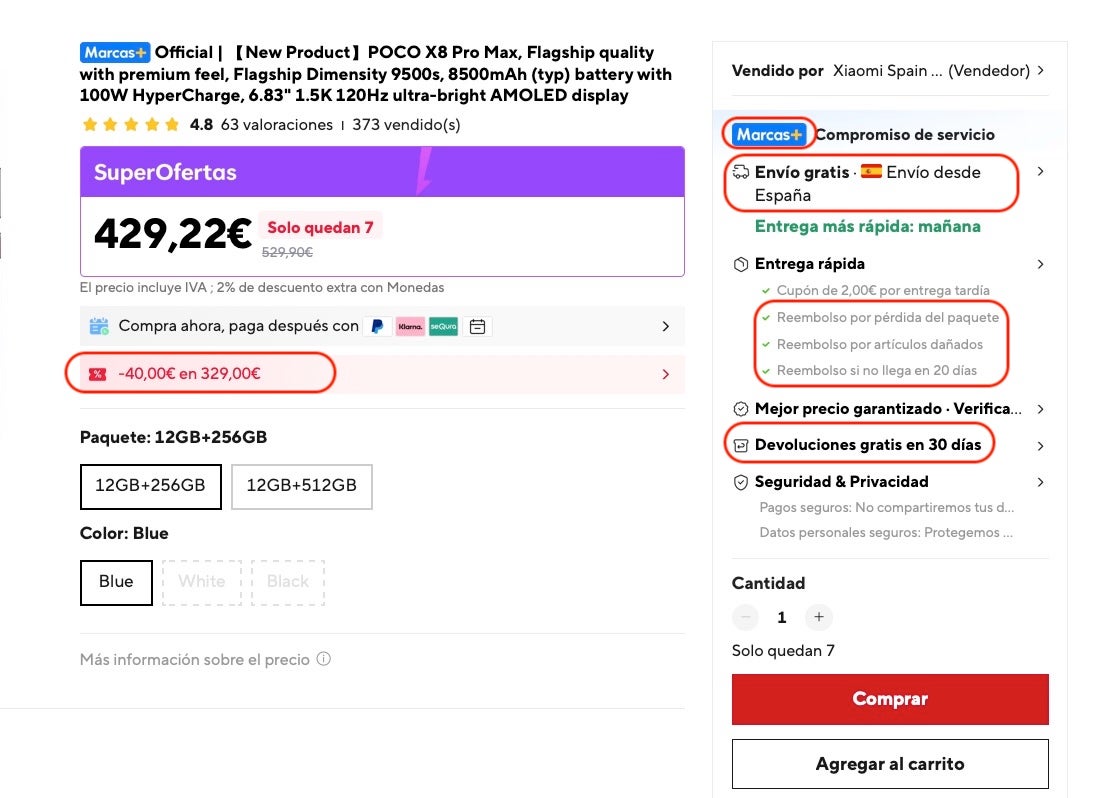This screenshot has width=1095, height=798.
Task: Increase quantity with the plus stepper
Action: 819,617
